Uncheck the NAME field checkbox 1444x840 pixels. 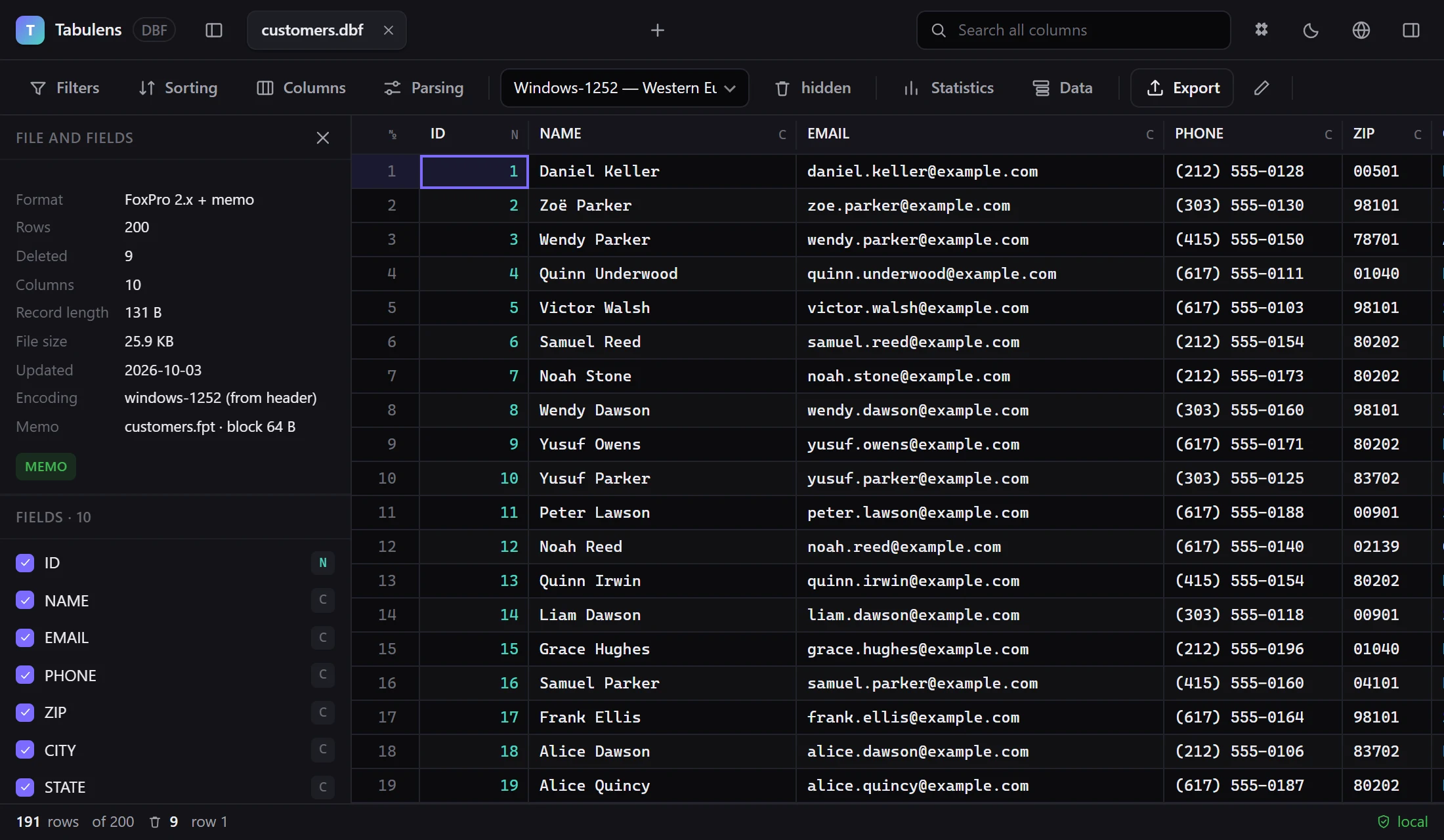[x=25, y=600]
